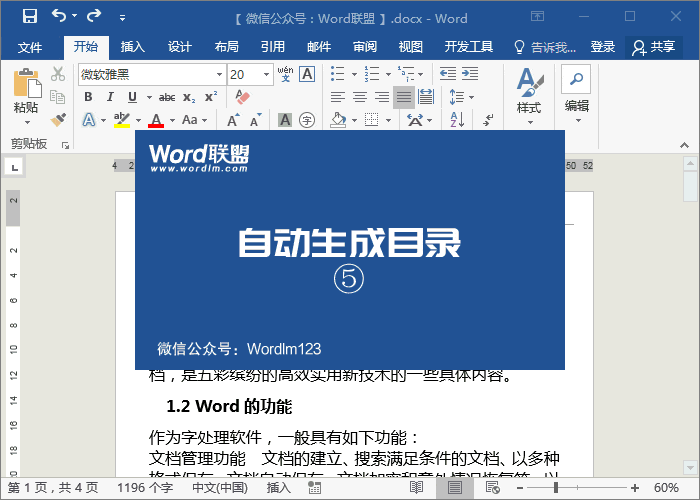The image size is (700, 500).
Task: Toggle bold formatting
Action: coord(88,97)
